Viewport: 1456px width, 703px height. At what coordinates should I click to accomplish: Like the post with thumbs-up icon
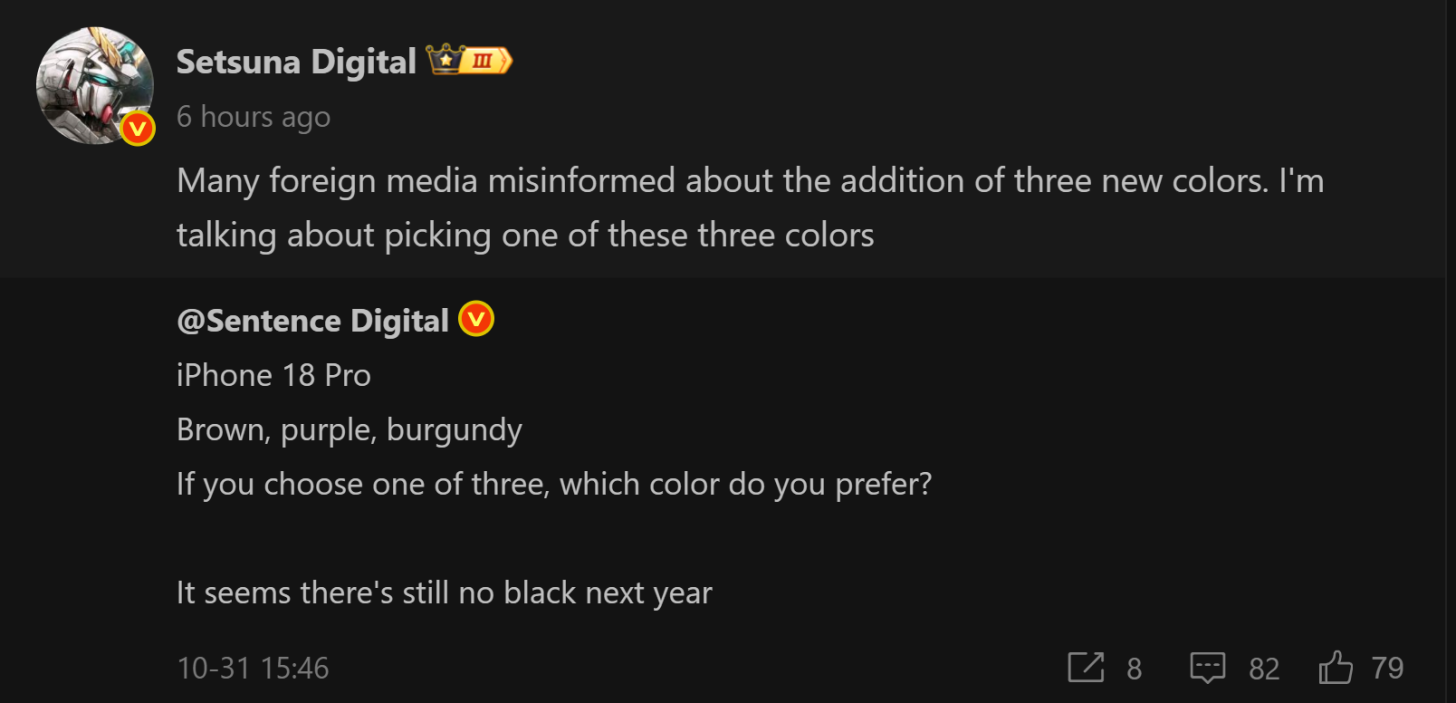[x=1336, y=667]
